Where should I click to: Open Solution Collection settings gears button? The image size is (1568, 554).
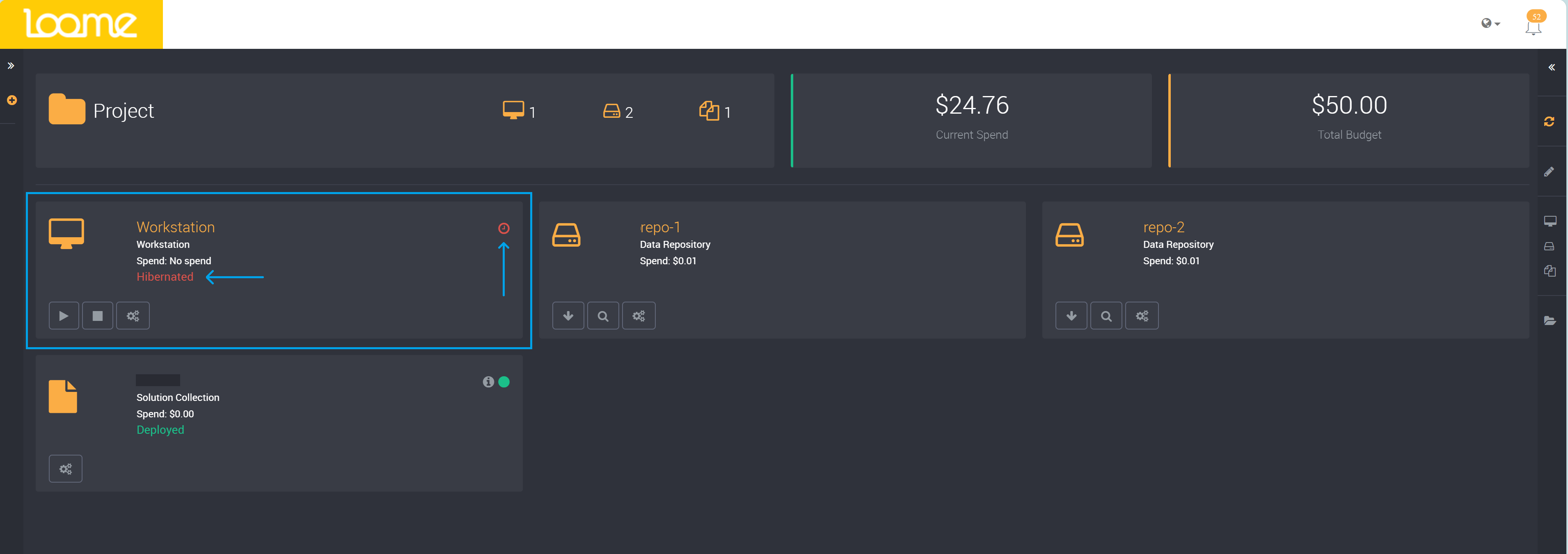[66, 469]
